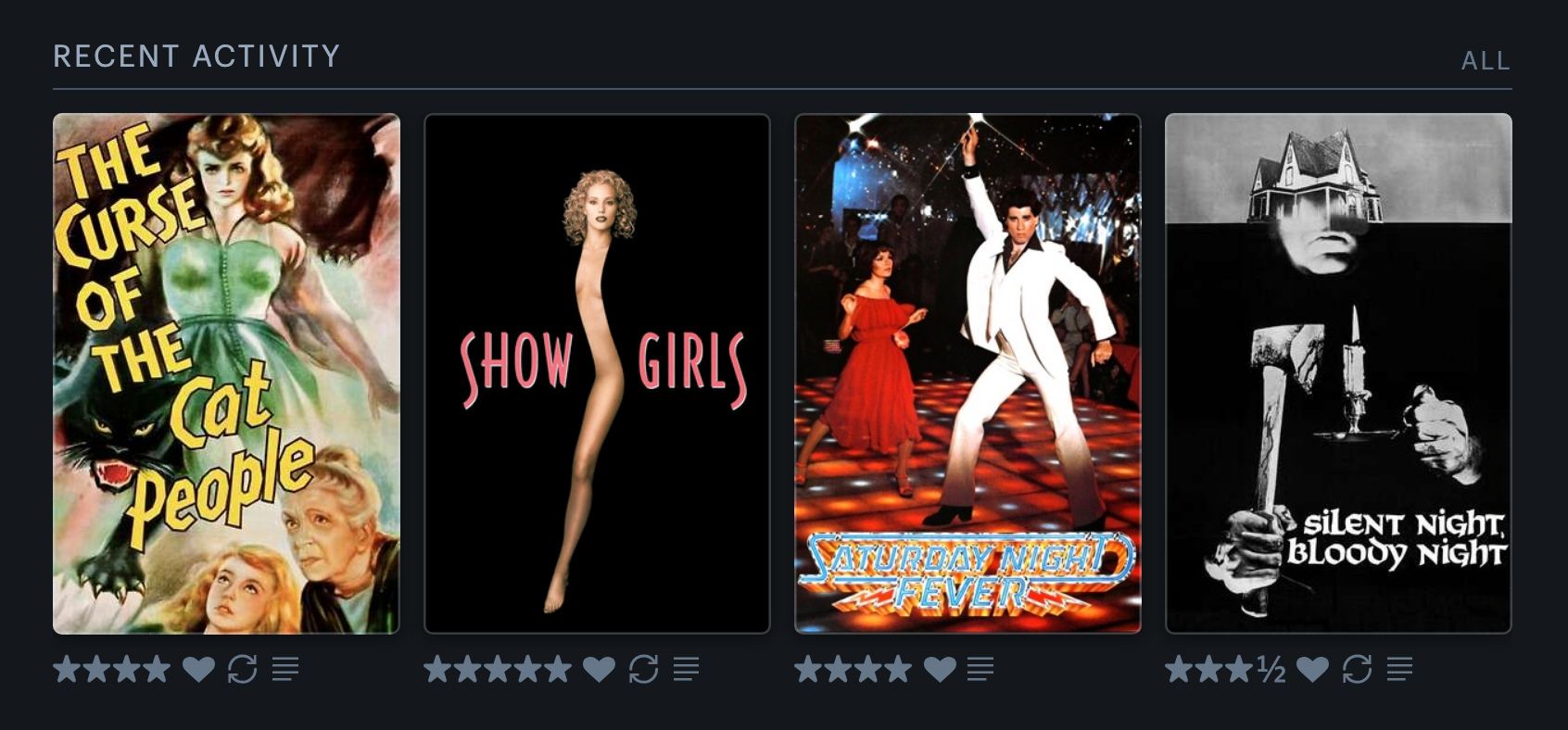Open the Silent Night, Bloody Night poster

[x=1338, y=373]
